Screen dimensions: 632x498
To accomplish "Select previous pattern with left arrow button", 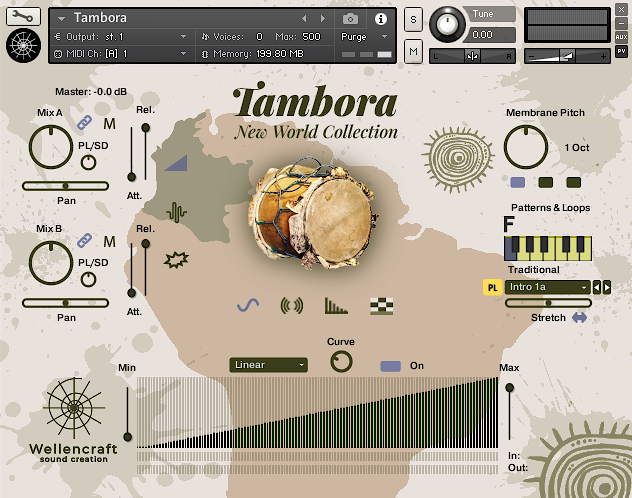I will click(597, 287).
